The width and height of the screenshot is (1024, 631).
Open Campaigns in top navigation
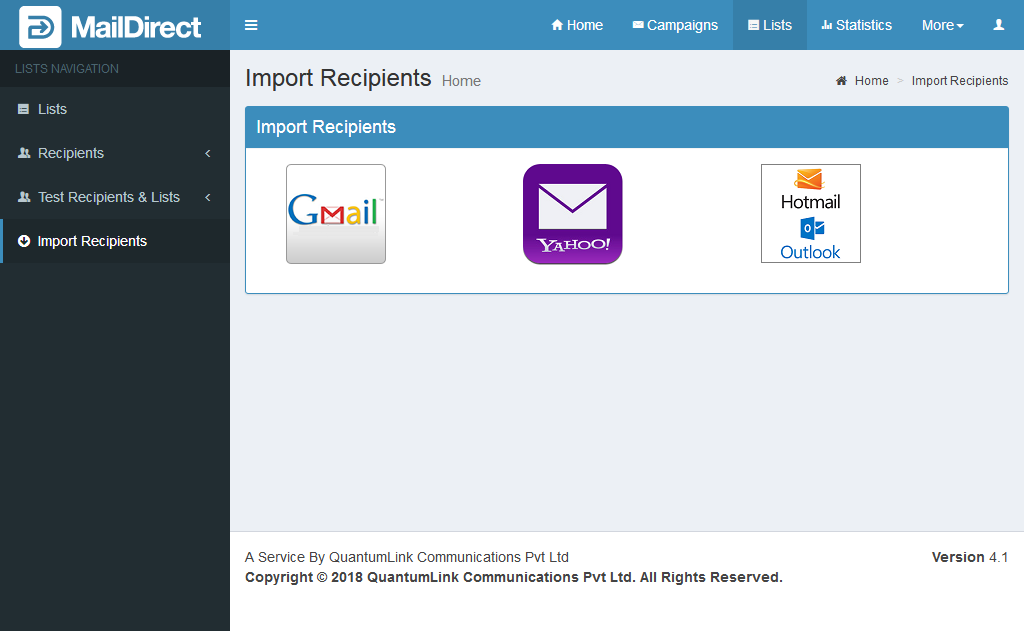[x=675, y=25]
